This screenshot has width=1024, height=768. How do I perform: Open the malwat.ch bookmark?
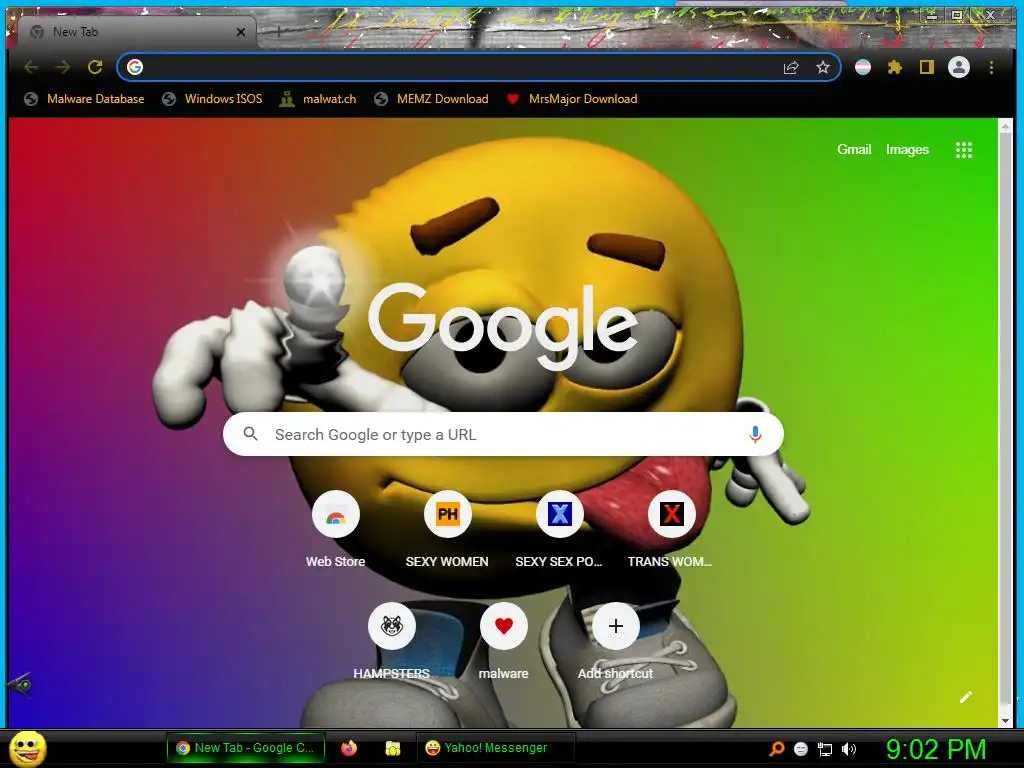318,99
